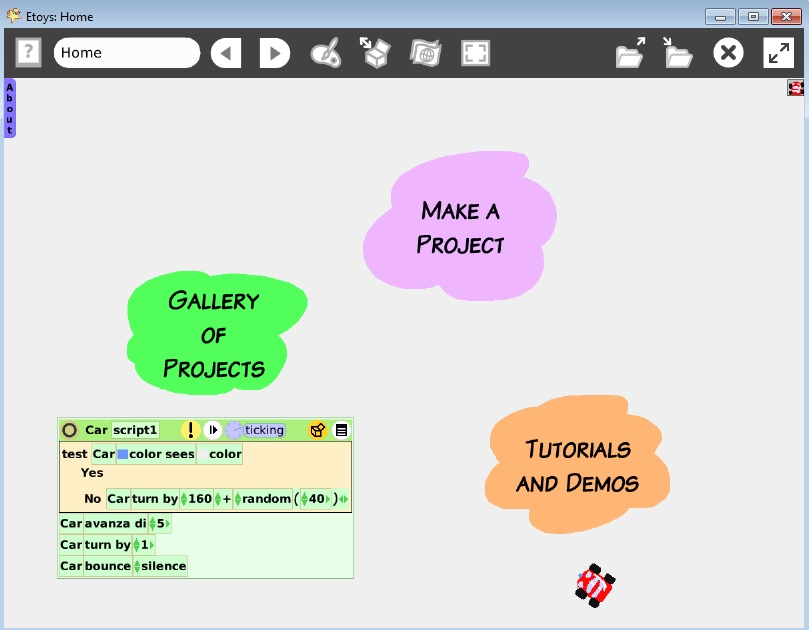Adjust the 40 value with its arrows
Viewport: 809px width, 630px height.
[304, 499]
